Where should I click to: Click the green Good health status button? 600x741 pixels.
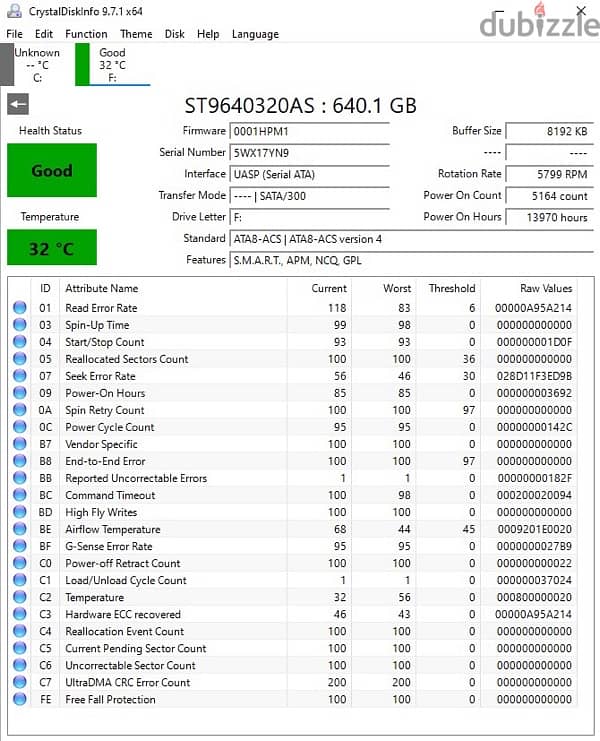coord(52,170)
